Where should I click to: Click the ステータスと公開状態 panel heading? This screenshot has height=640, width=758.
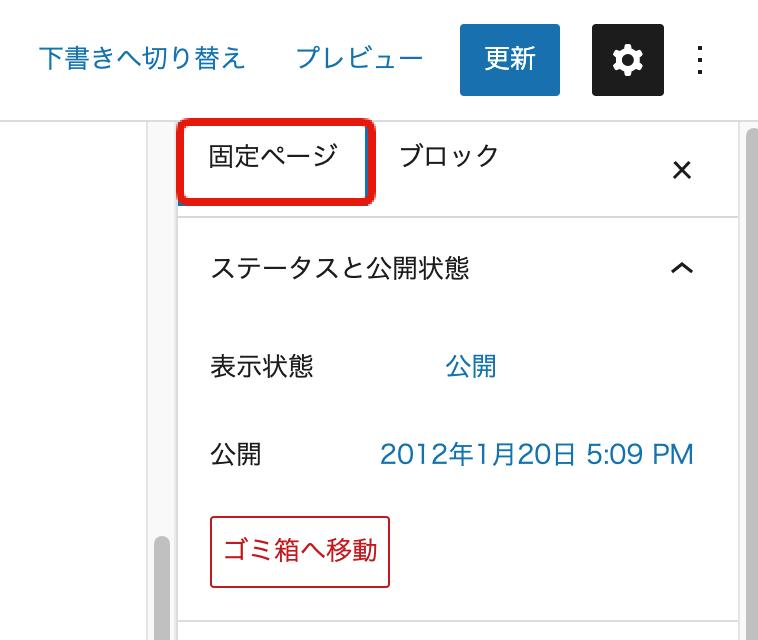click(x=340, y=268)
